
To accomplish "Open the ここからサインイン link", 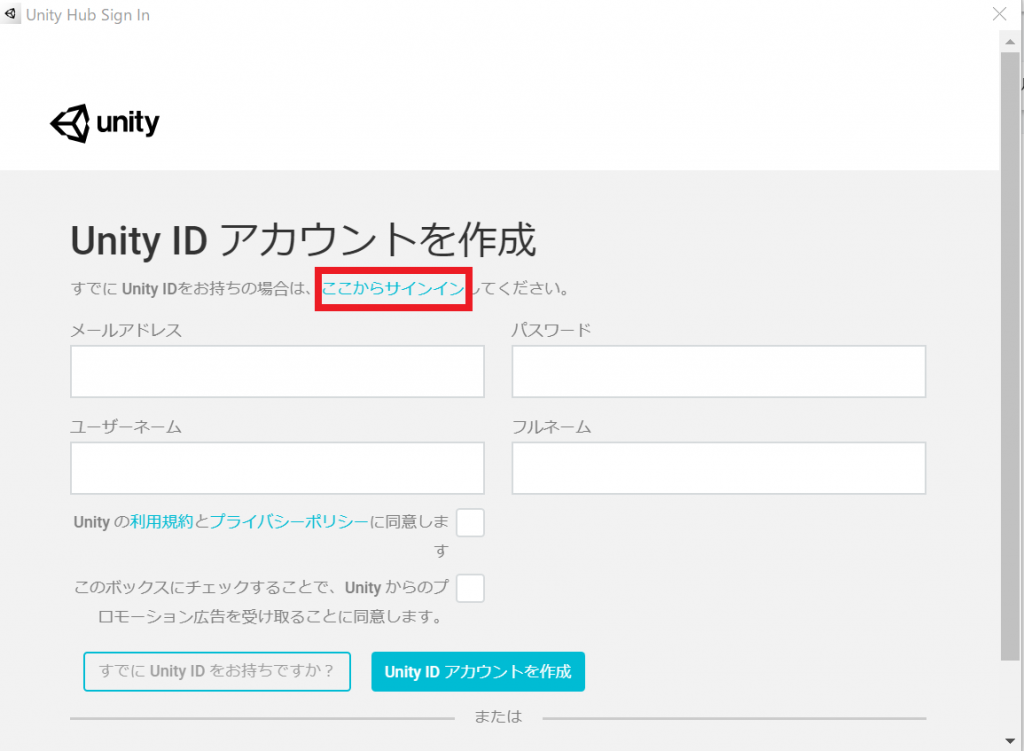I will tap(393, 288).
